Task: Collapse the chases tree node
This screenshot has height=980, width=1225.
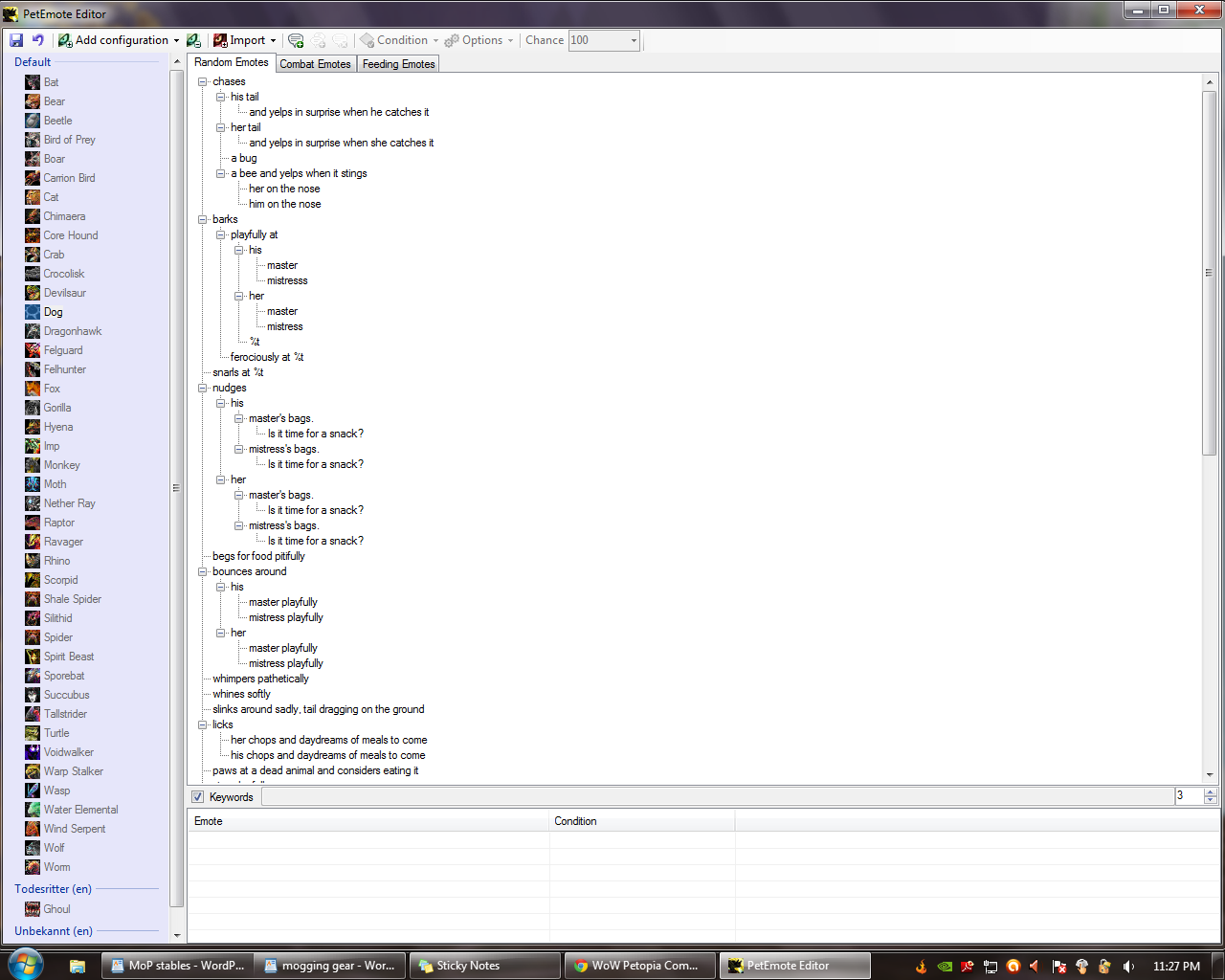Action: coord(203,81)
